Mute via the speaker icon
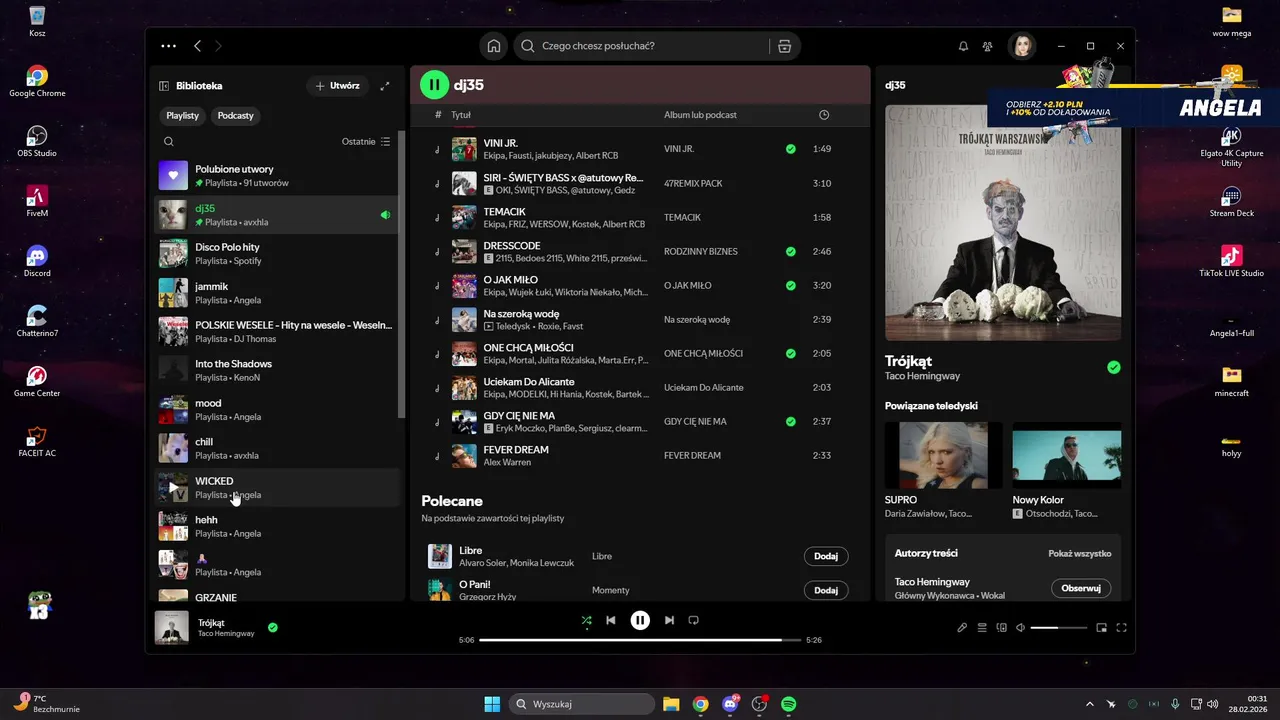 click(x=1020, y=628)
